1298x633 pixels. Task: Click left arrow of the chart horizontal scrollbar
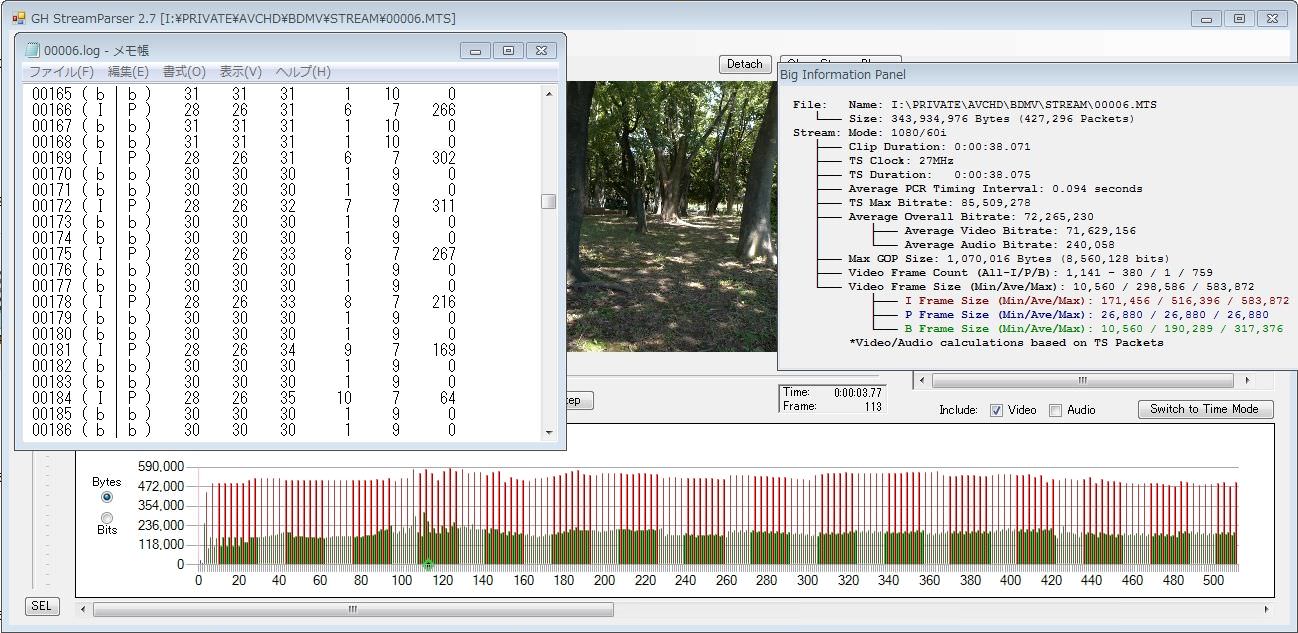(x=84, y=609)
